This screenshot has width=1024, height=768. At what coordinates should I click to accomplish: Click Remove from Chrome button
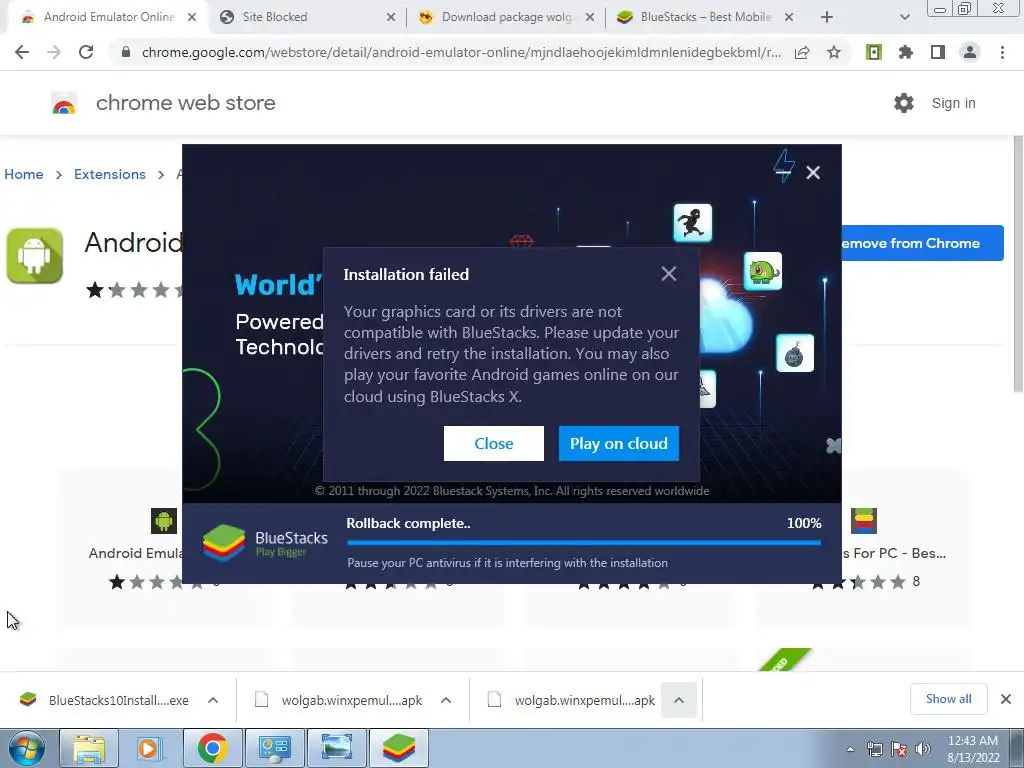[x=922, y=243]
